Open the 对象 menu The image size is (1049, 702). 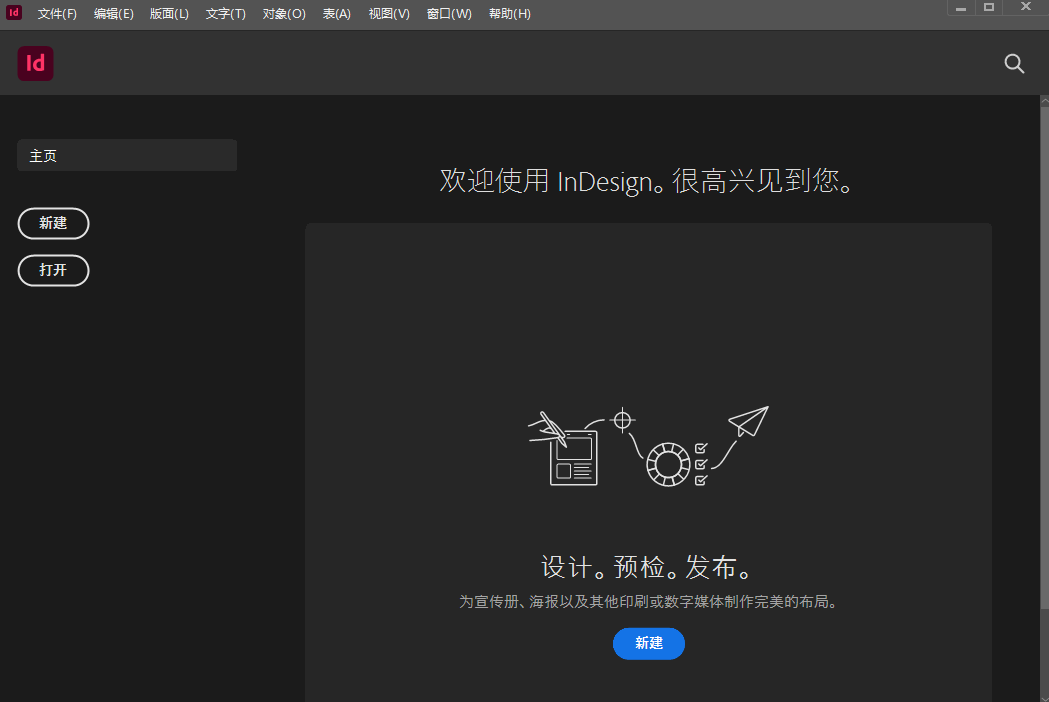[283, 13]
